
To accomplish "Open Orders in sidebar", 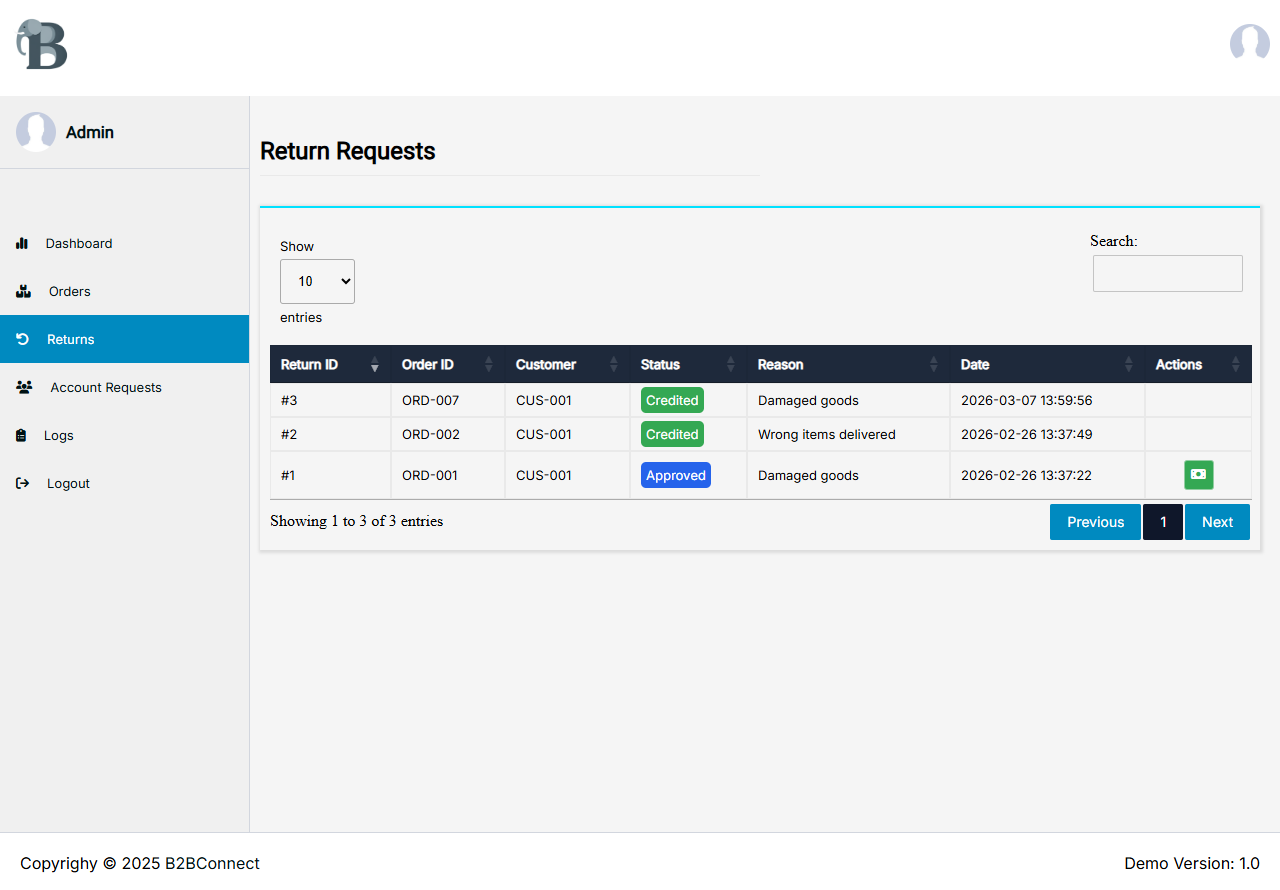I will 124,291.
